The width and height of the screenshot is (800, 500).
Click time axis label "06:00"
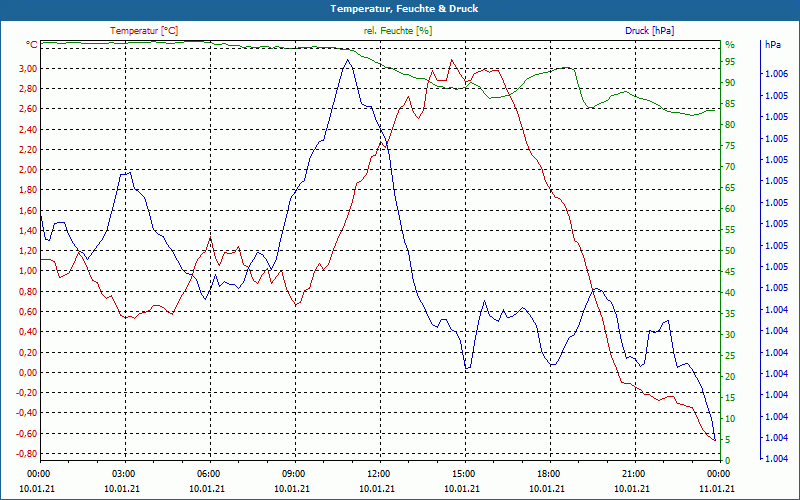pyautogui.click(x=208, y=473)
